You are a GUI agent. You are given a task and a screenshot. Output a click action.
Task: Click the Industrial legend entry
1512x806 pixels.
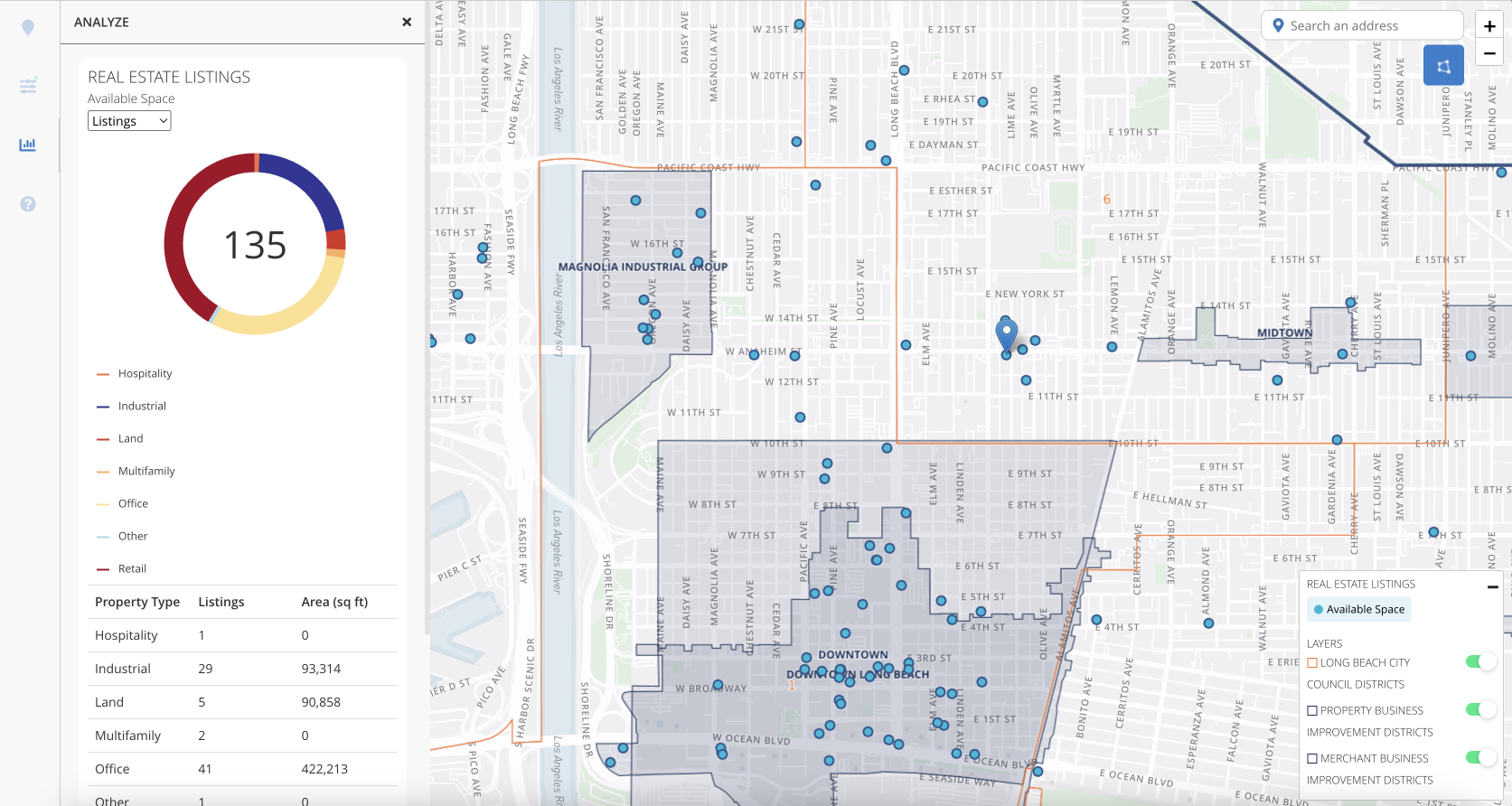(x=132, y=406)
